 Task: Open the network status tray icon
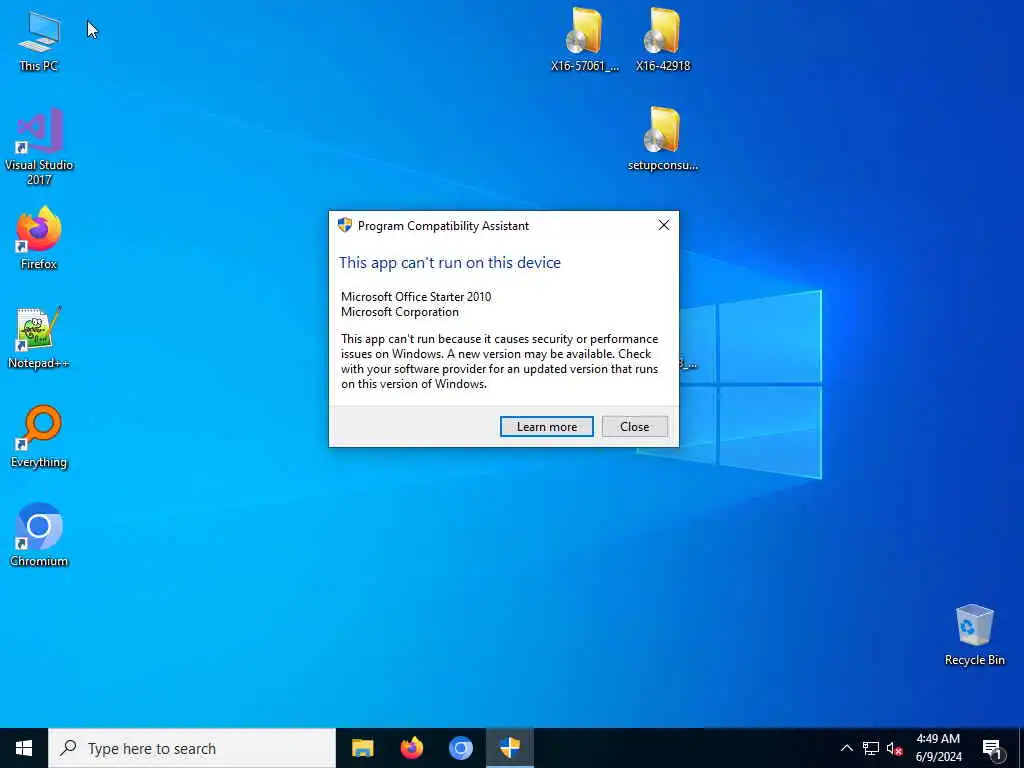click(871, 748)
